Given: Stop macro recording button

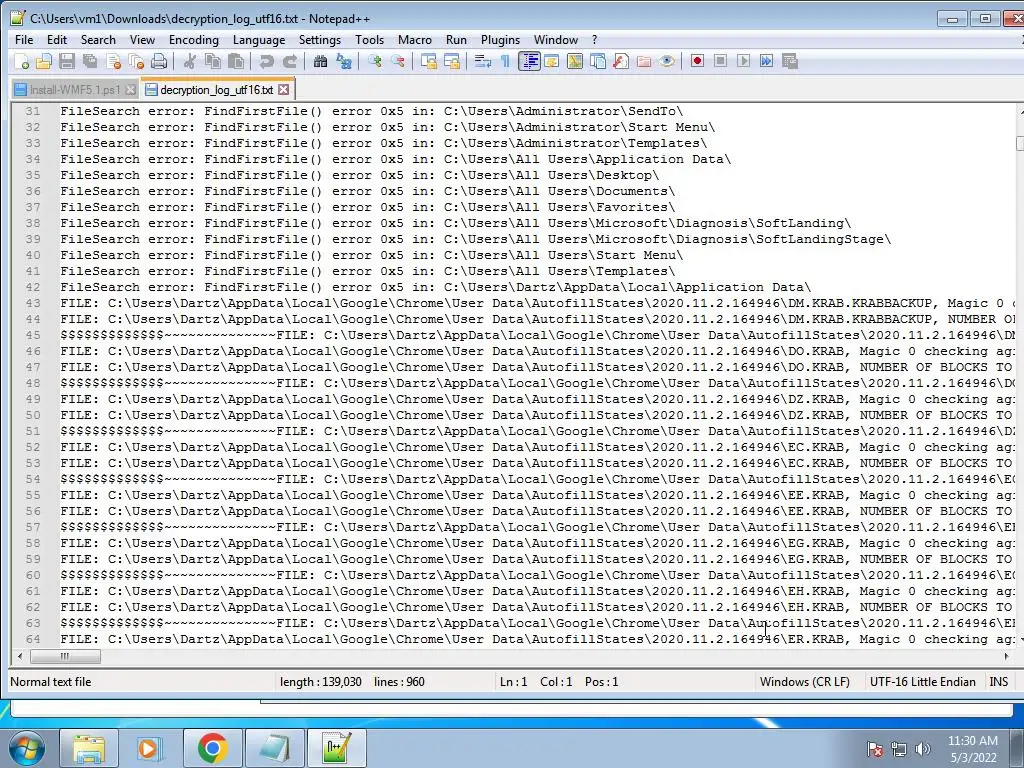Looking at the screenshot, I should 720,61.
